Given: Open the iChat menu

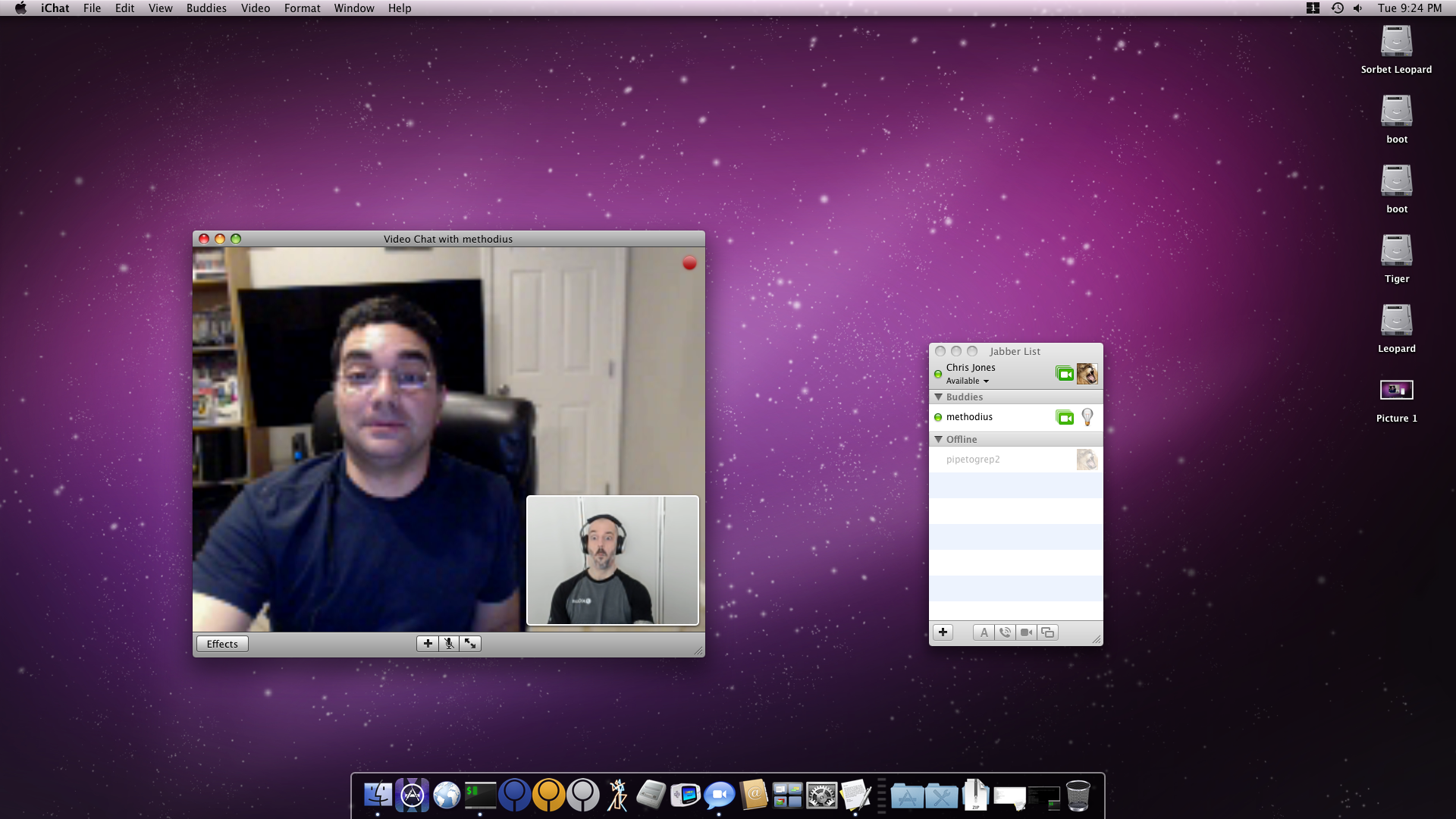Looking at the screenshot, I should click(x=55, y=8).
